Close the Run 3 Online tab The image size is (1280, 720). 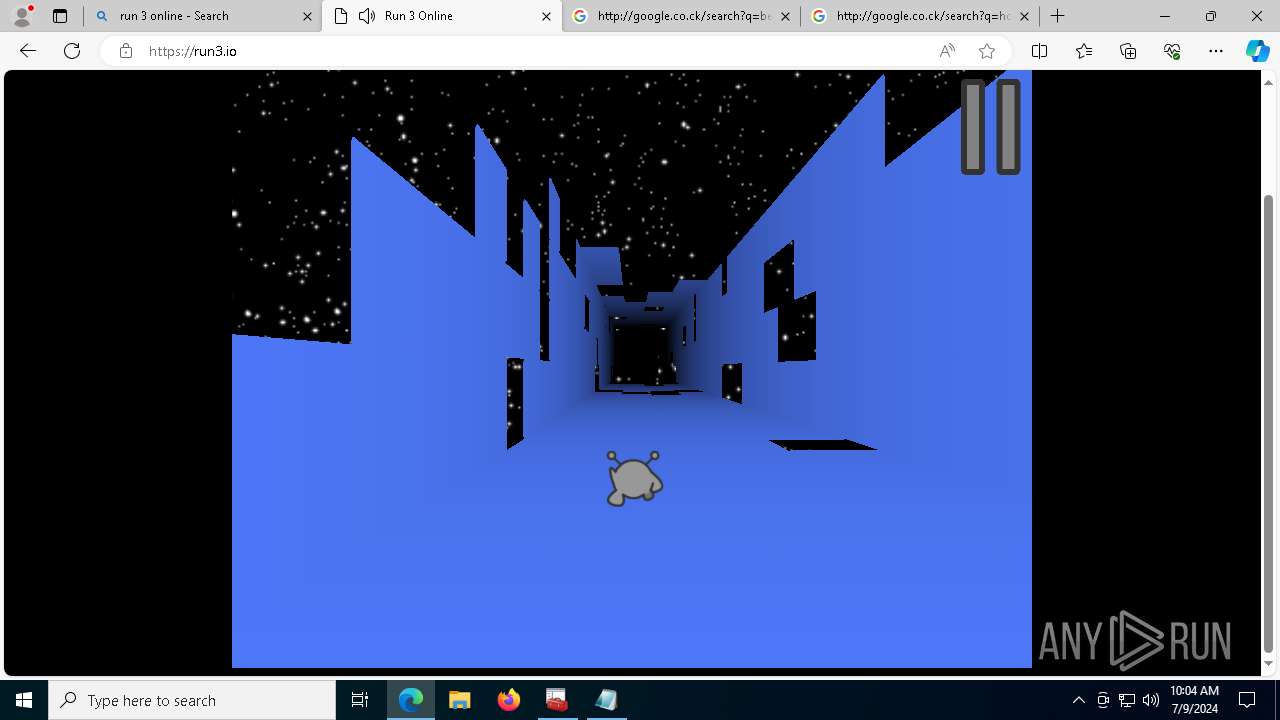[x=546, y=16]
